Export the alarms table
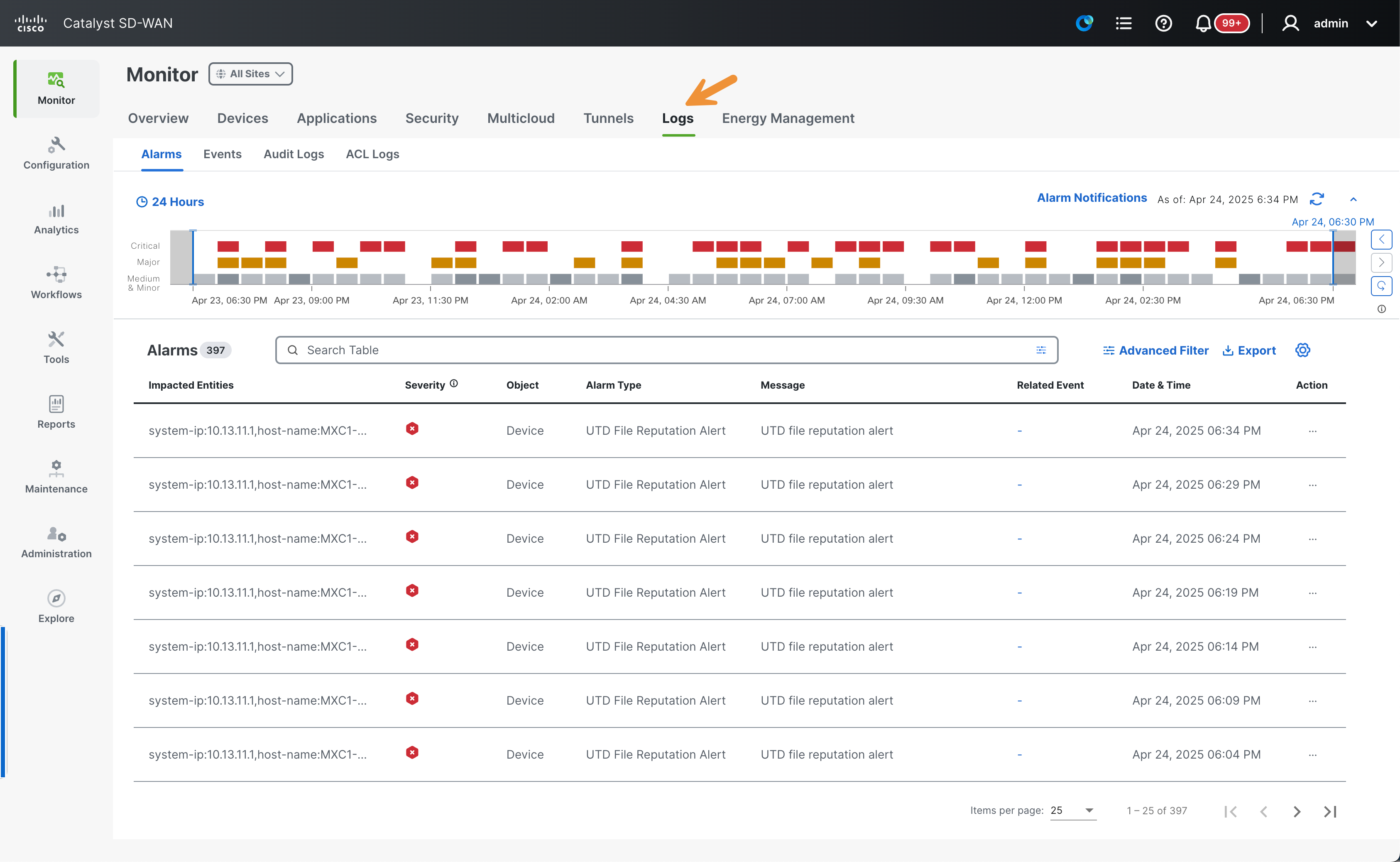The width and height of the screenshot is (1400, 862). pyautogui.click(x=1250, y=350)
